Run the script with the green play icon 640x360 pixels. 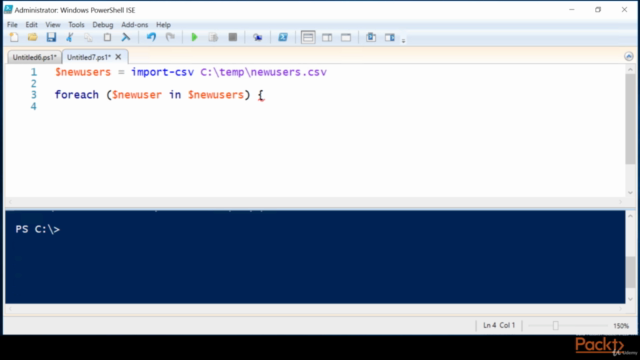point(194,38)
